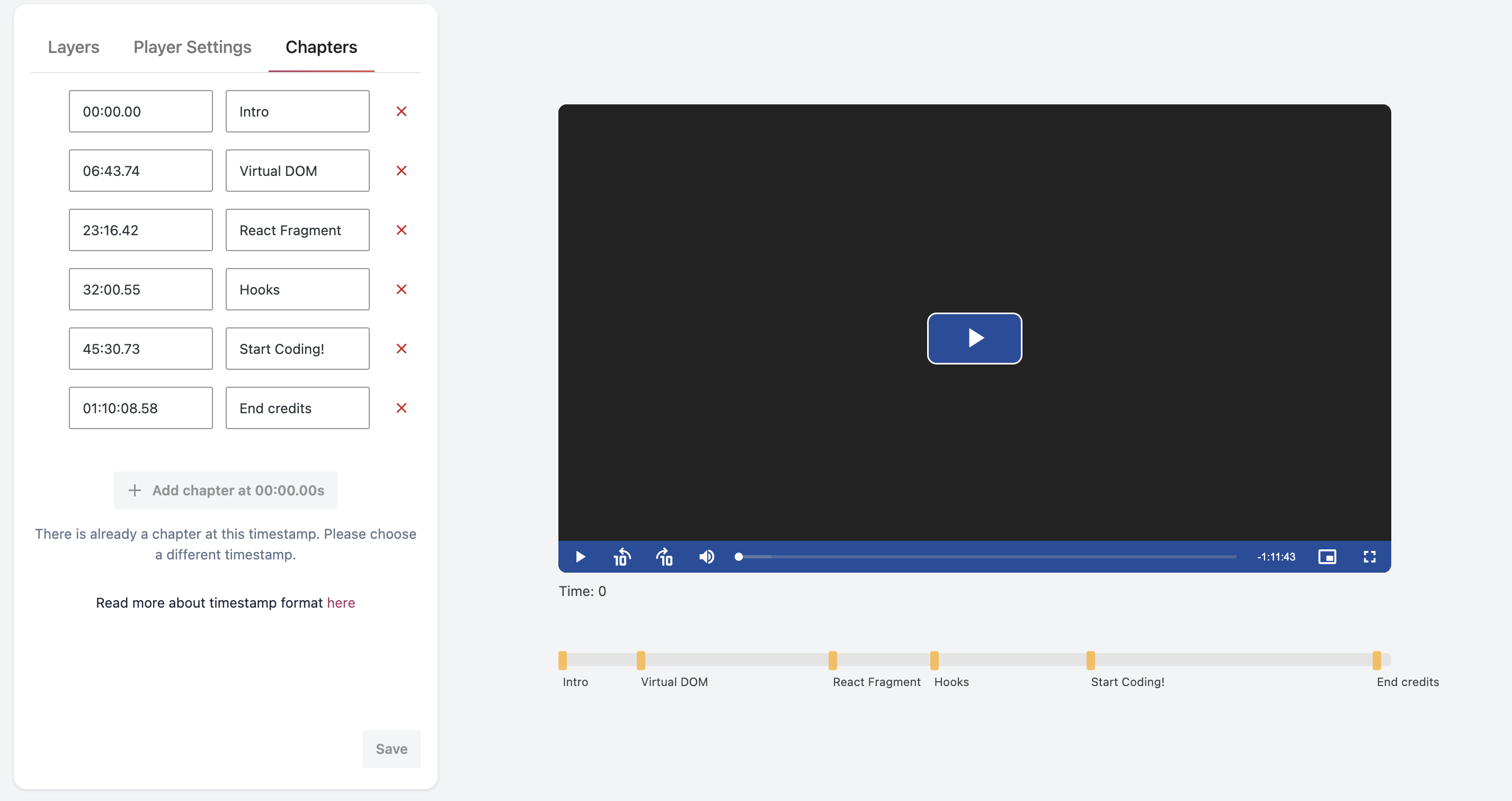Switch to the Layers tab
1512x801 pixels.
click(x=73, y=47)
